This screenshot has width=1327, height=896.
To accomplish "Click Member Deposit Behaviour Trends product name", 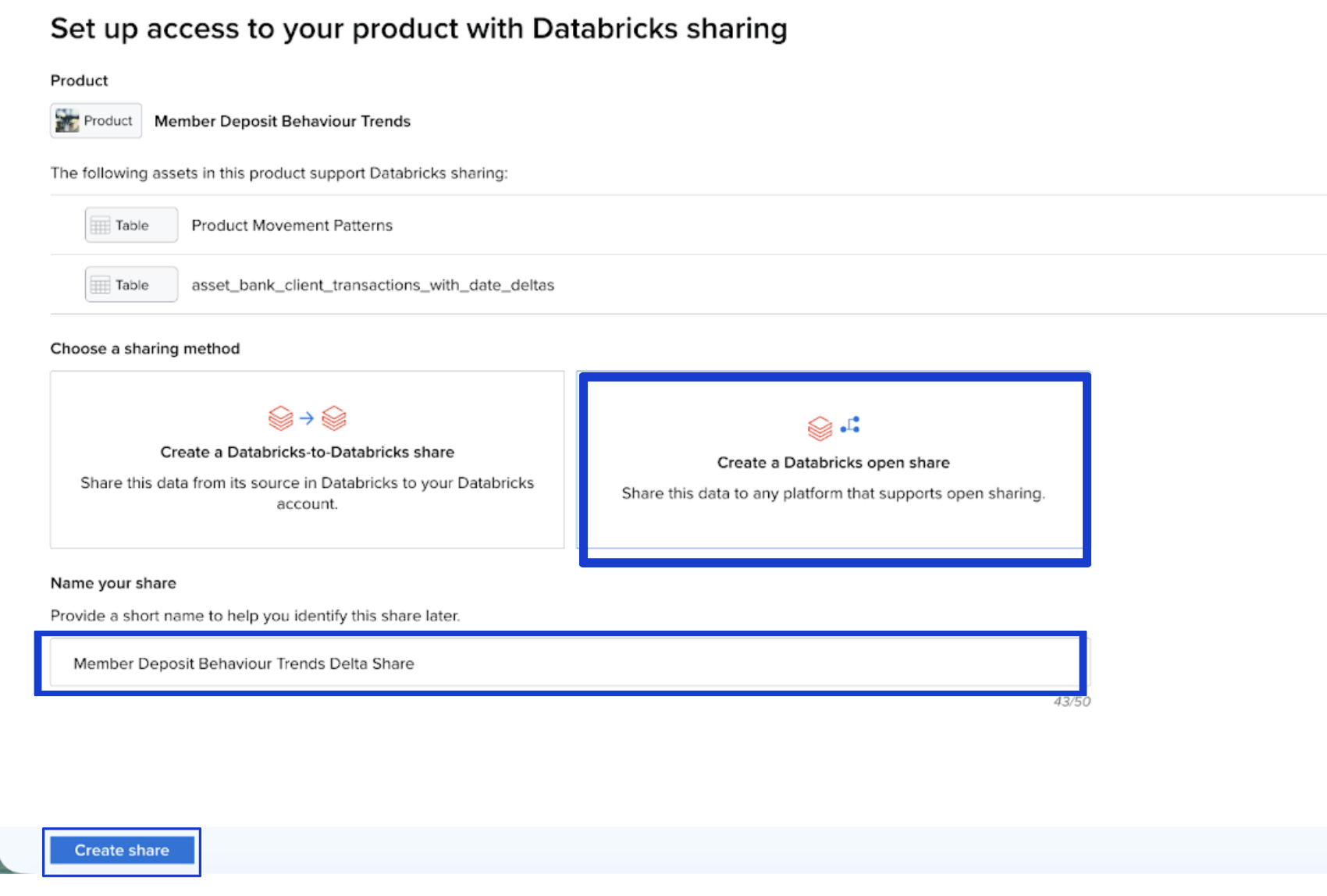I will pyautogui.click(x=282, y=121).
